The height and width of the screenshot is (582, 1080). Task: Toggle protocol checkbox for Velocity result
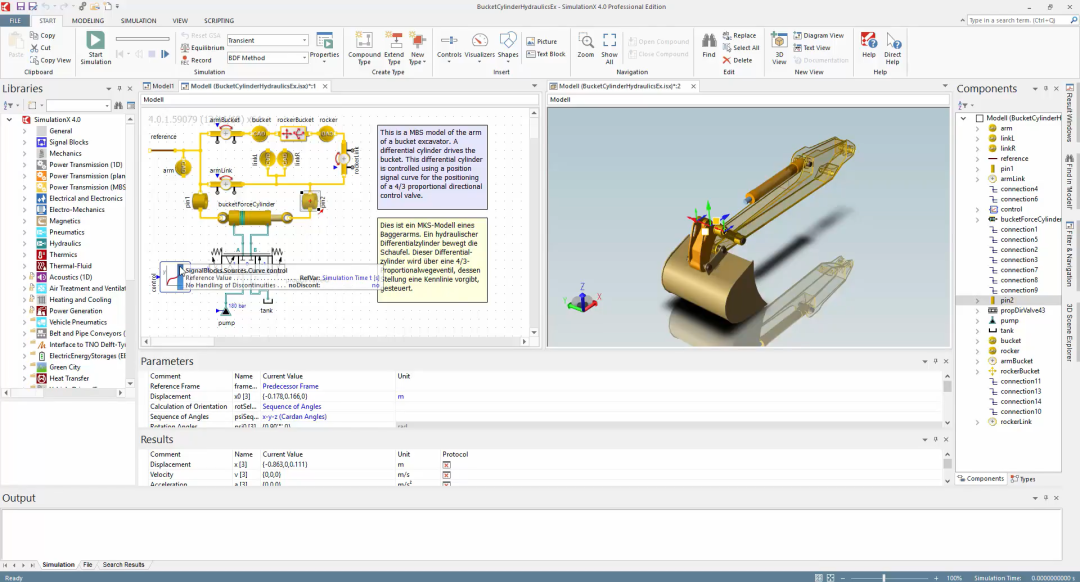pyautogui.click(x=446, y=475)
